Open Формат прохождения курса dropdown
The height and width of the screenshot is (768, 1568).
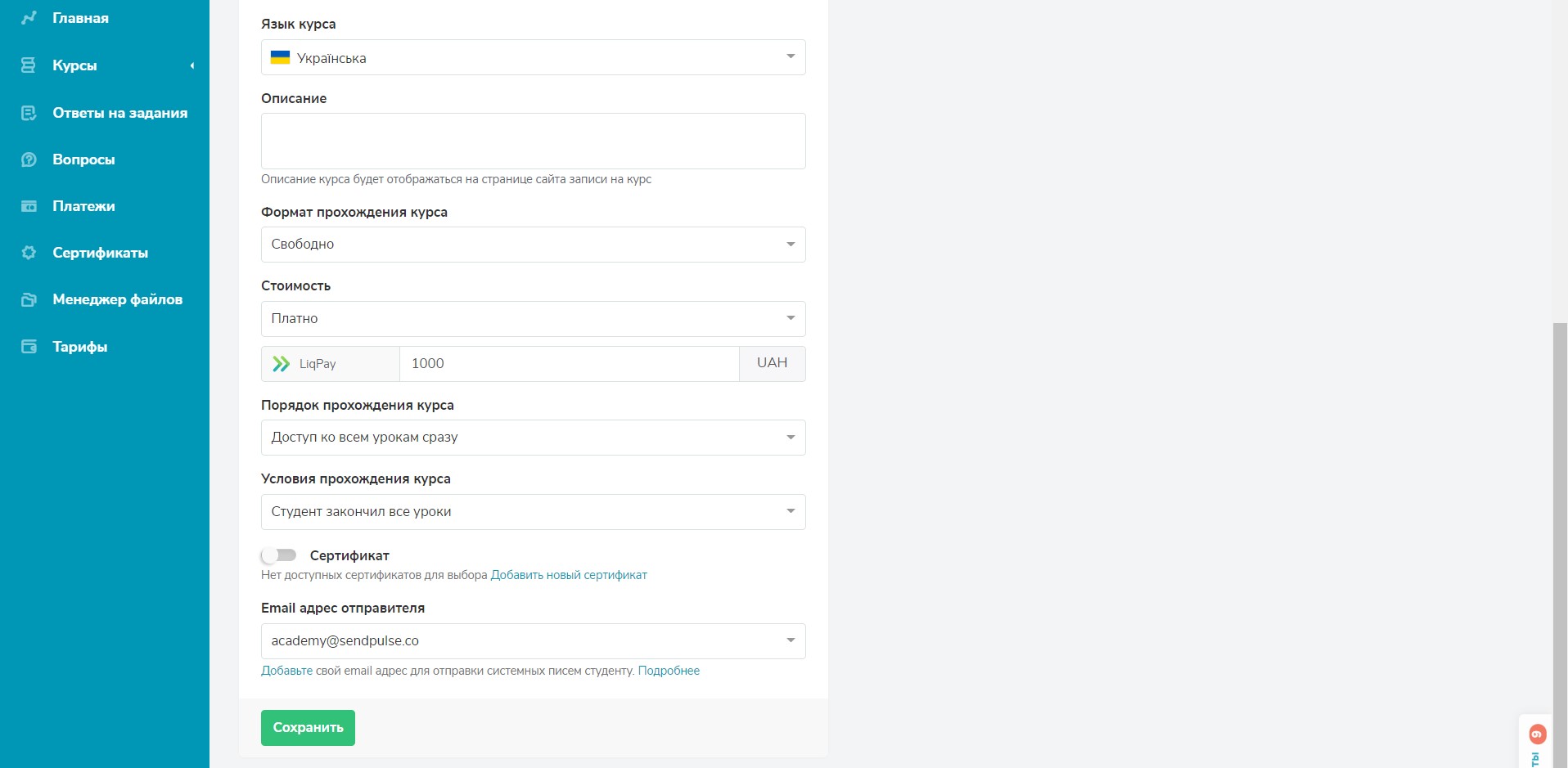click(x=533, y=245)
